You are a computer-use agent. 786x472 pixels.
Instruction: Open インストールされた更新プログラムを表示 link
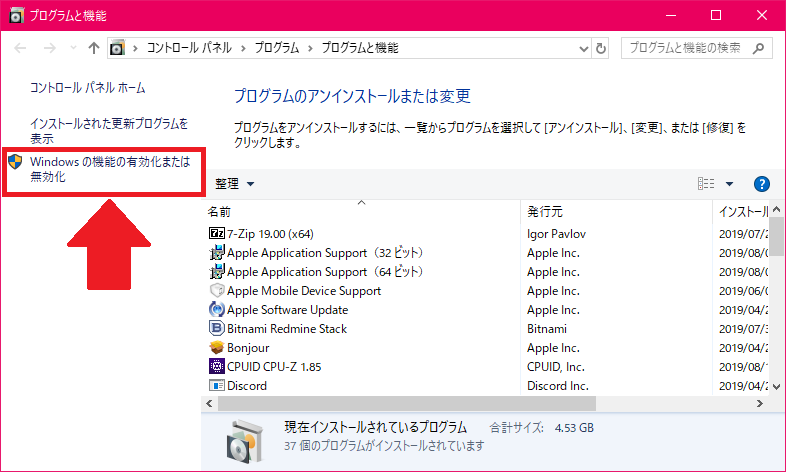109,131
